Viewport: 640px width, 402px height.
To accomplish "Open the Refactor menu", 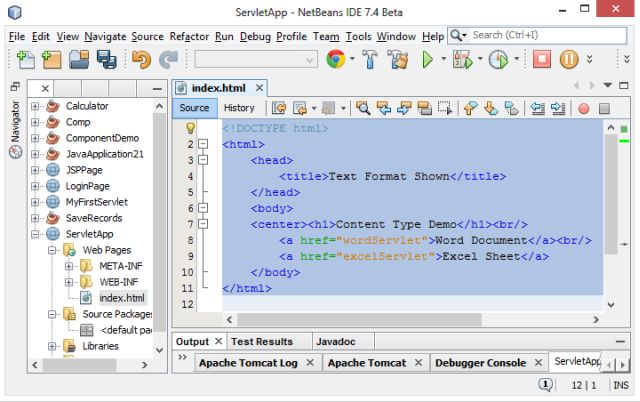I will [189, 37].
